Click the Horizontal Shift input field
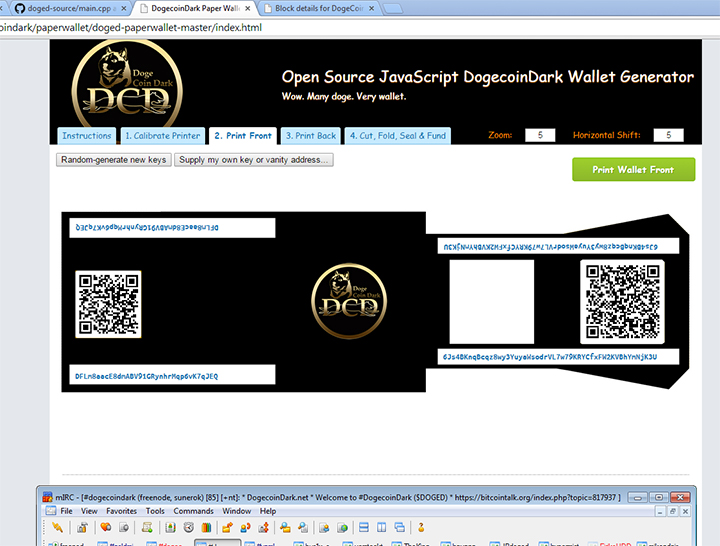Screen dimensions: 720x546 coord(669,135)
